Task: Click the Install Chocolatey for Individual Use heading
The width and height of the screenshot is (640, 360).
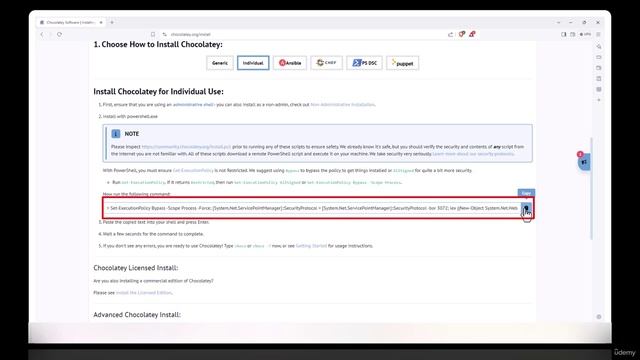Action: click(x=158, y=91)
